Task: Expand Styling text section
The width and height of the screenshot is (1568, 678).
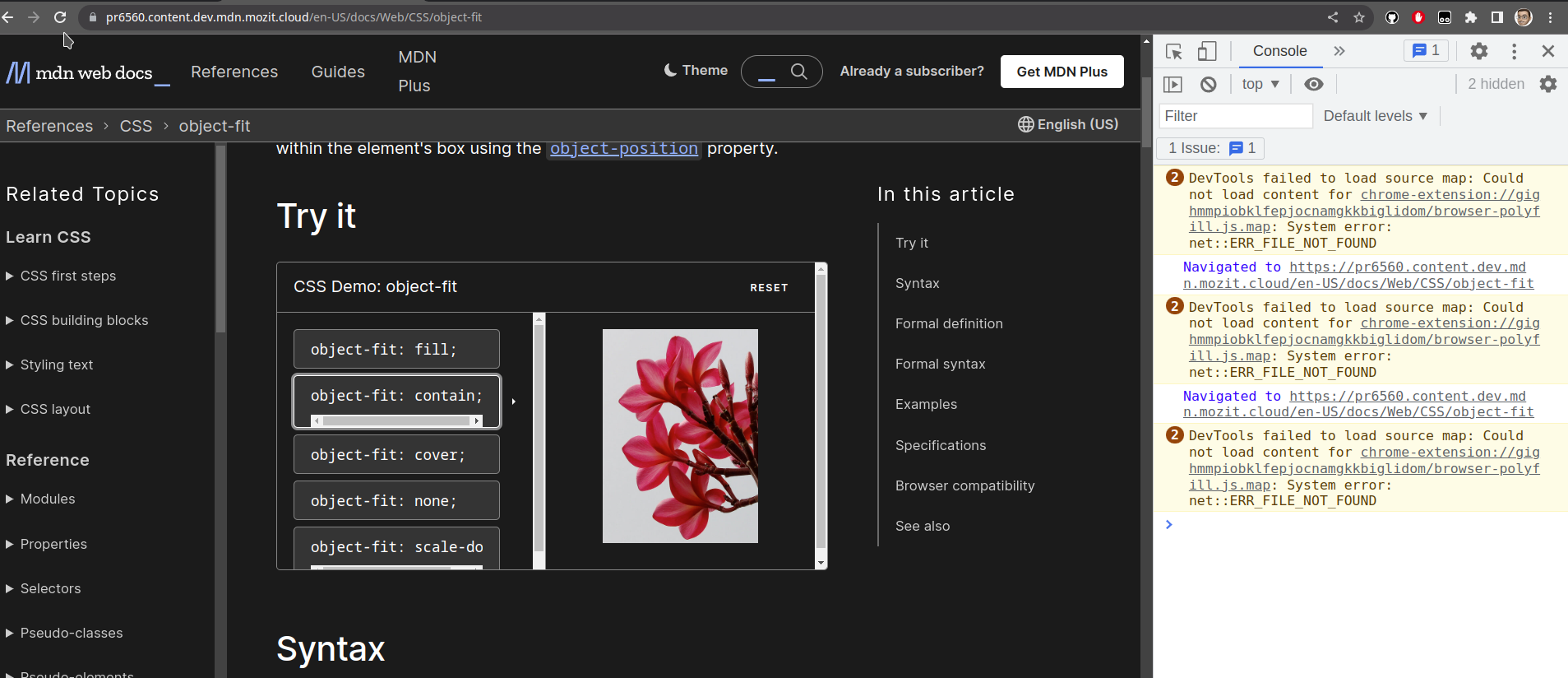Action: click(49, 365)
